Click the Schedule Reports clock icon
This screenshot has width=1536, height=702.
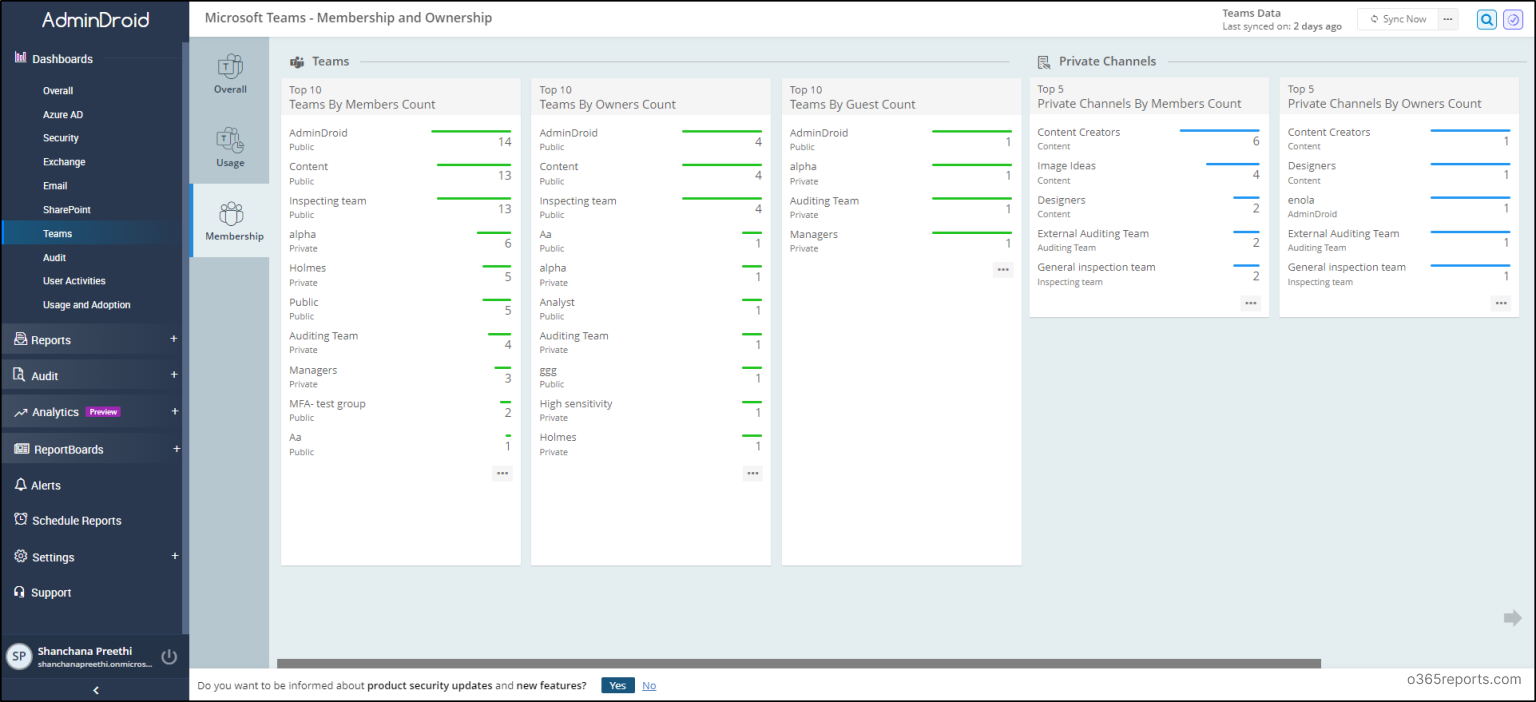(21, 520)
